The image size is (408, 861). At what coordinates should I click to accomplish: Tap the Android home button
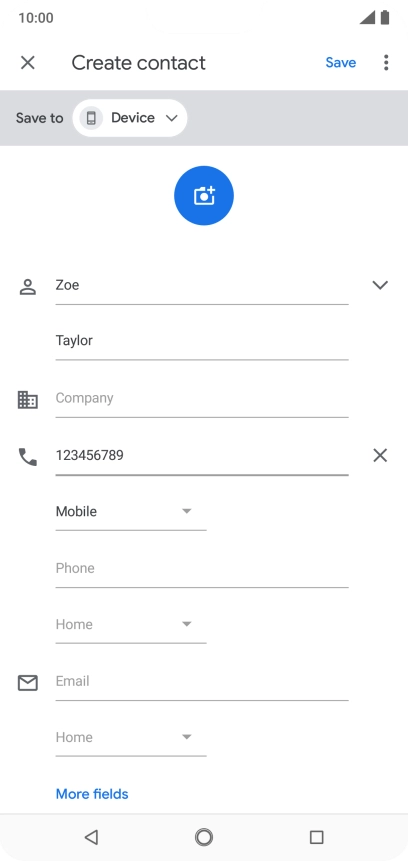(x=204, y=837)
